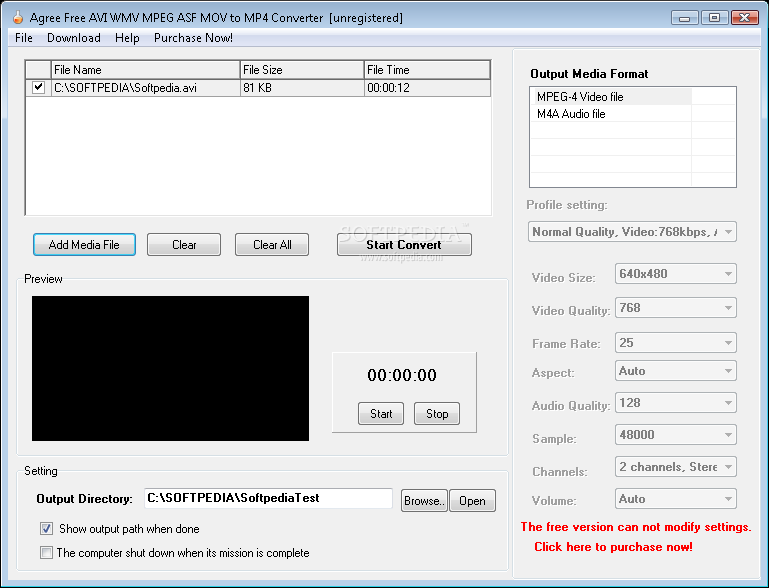
Task: Click the Output Directory path field
Action: (x=268, y=498)
